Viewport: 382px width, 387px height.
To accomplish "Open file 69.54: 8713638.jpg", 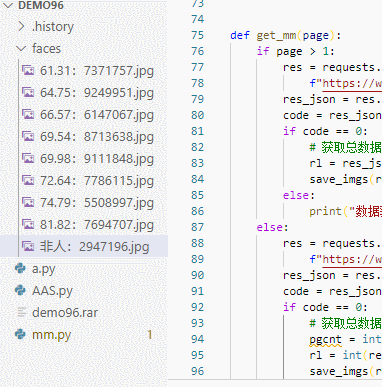I will [97, 137].
